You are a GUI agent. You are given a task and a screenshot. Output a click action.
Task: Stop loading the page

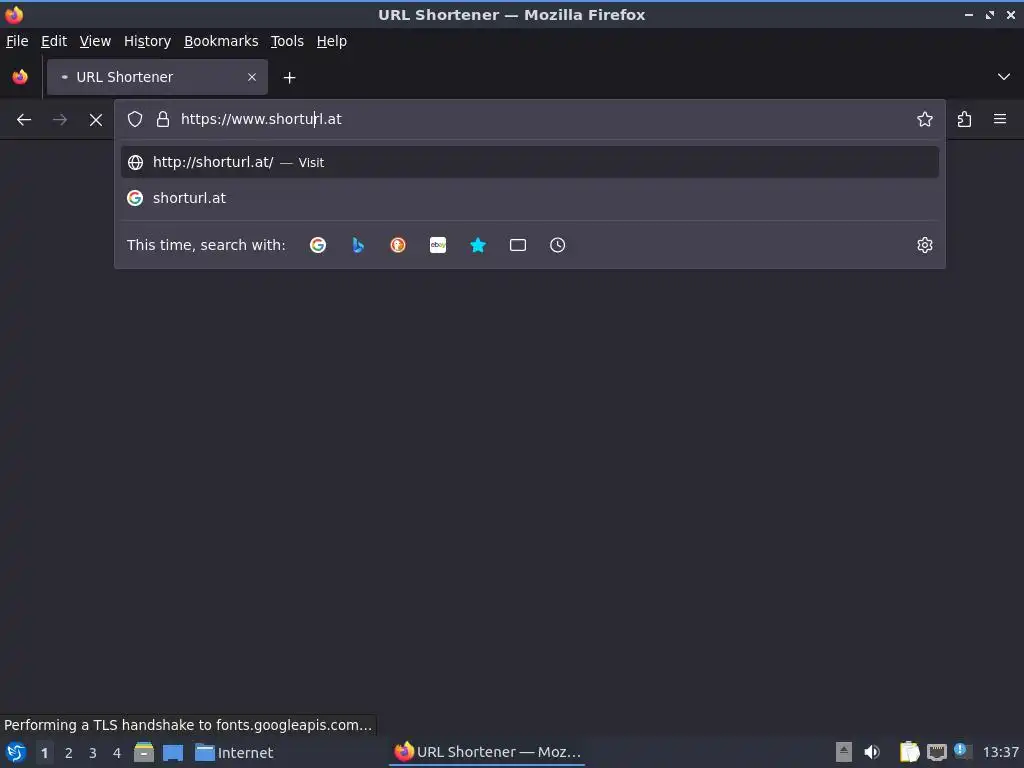(x=96, y=120)
